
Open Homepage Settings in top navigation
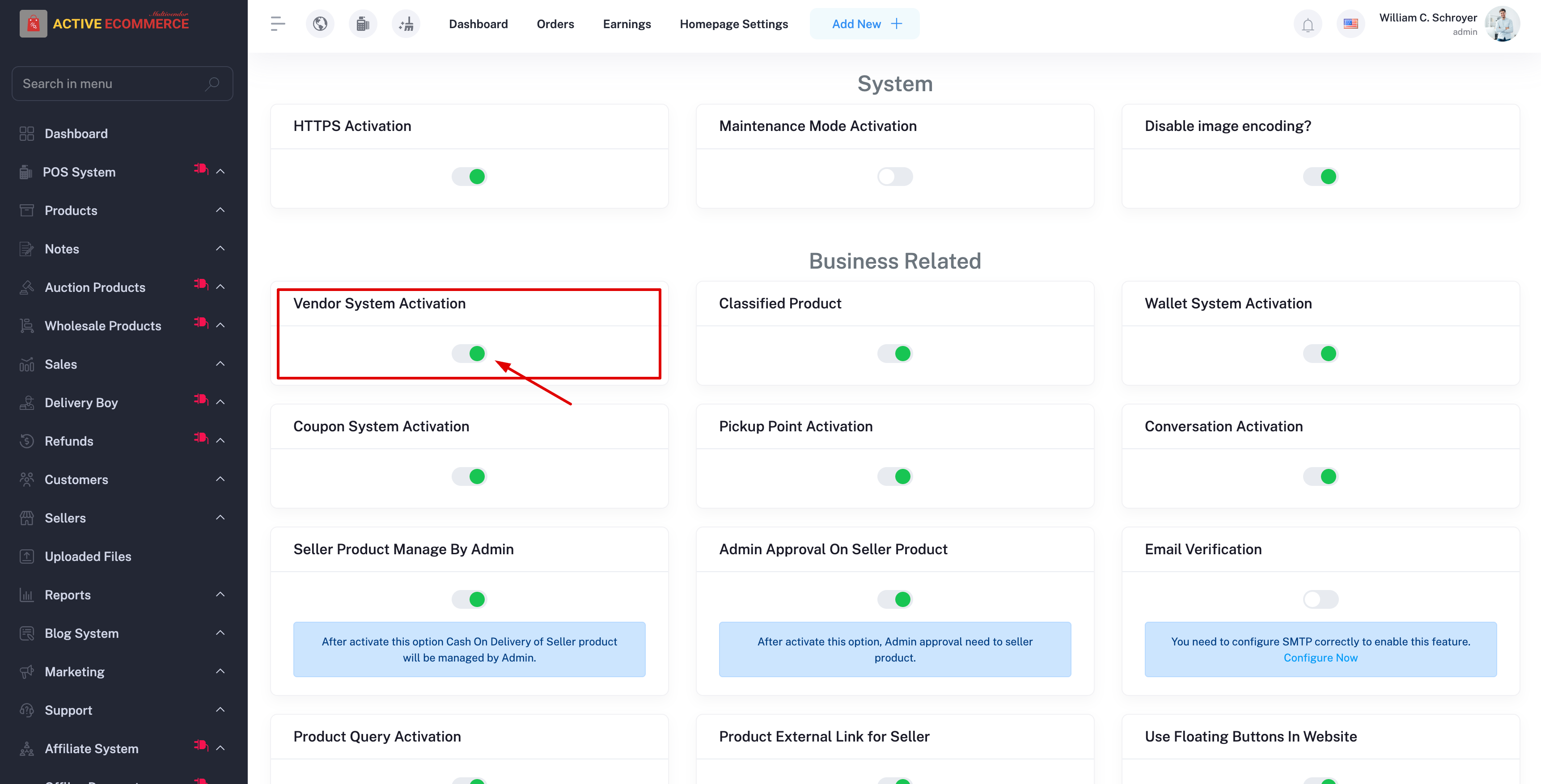pyautogui.click(x=734, y=24)
